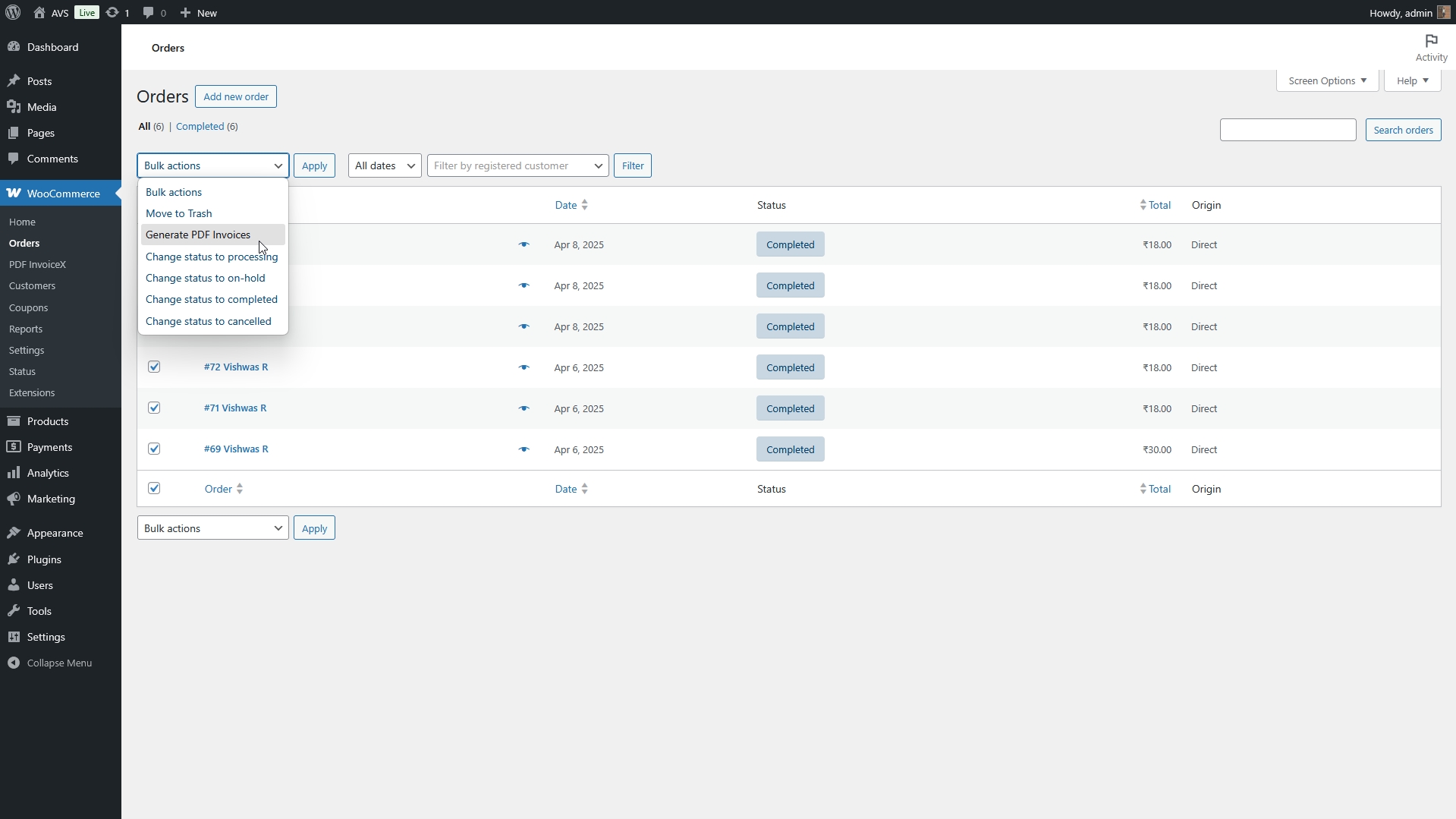The image size is (1456, 819).
Task: Click the top Apply button
Action: pyautogui.click(x=314, y=165)
